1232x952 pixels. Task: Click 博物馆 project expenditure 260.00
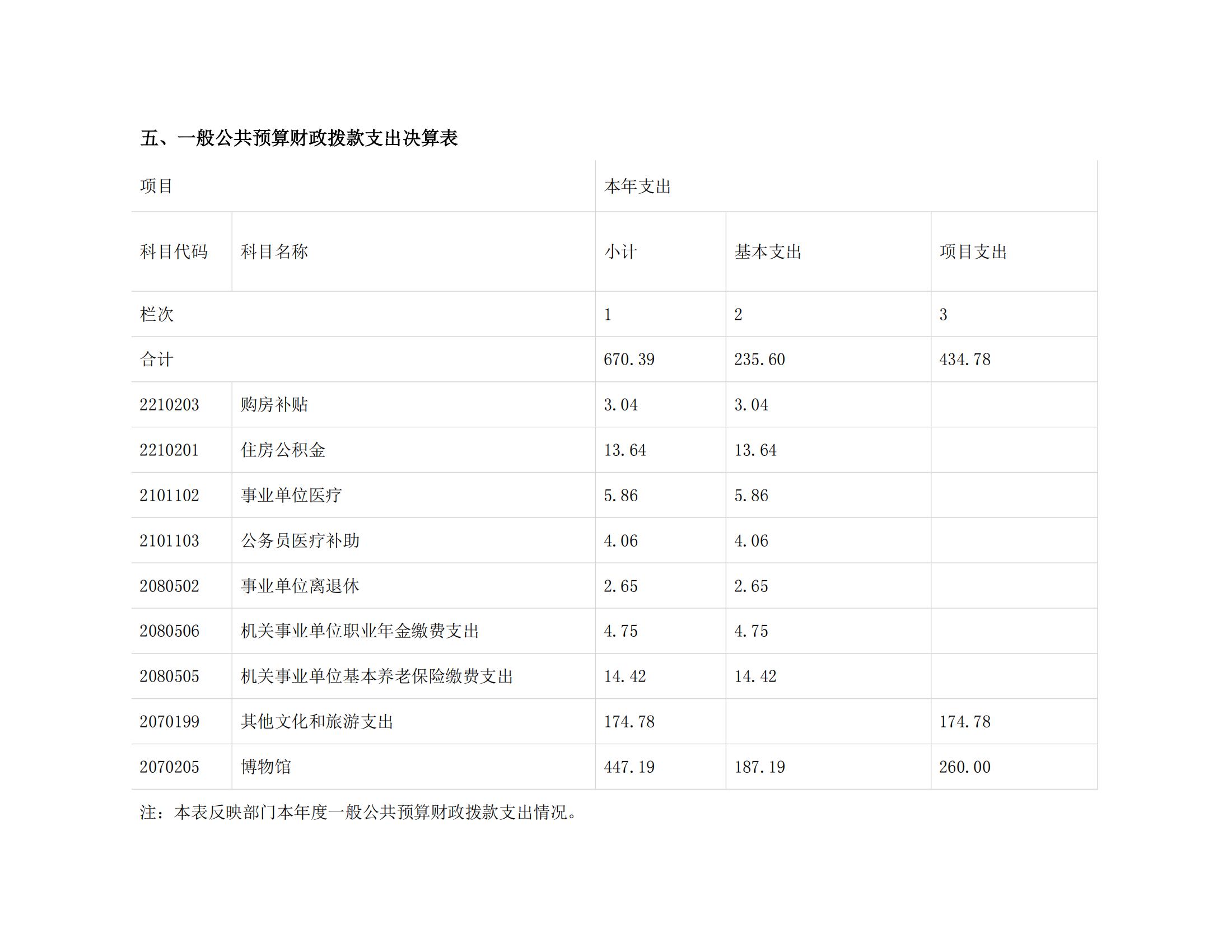pos(965,767)
